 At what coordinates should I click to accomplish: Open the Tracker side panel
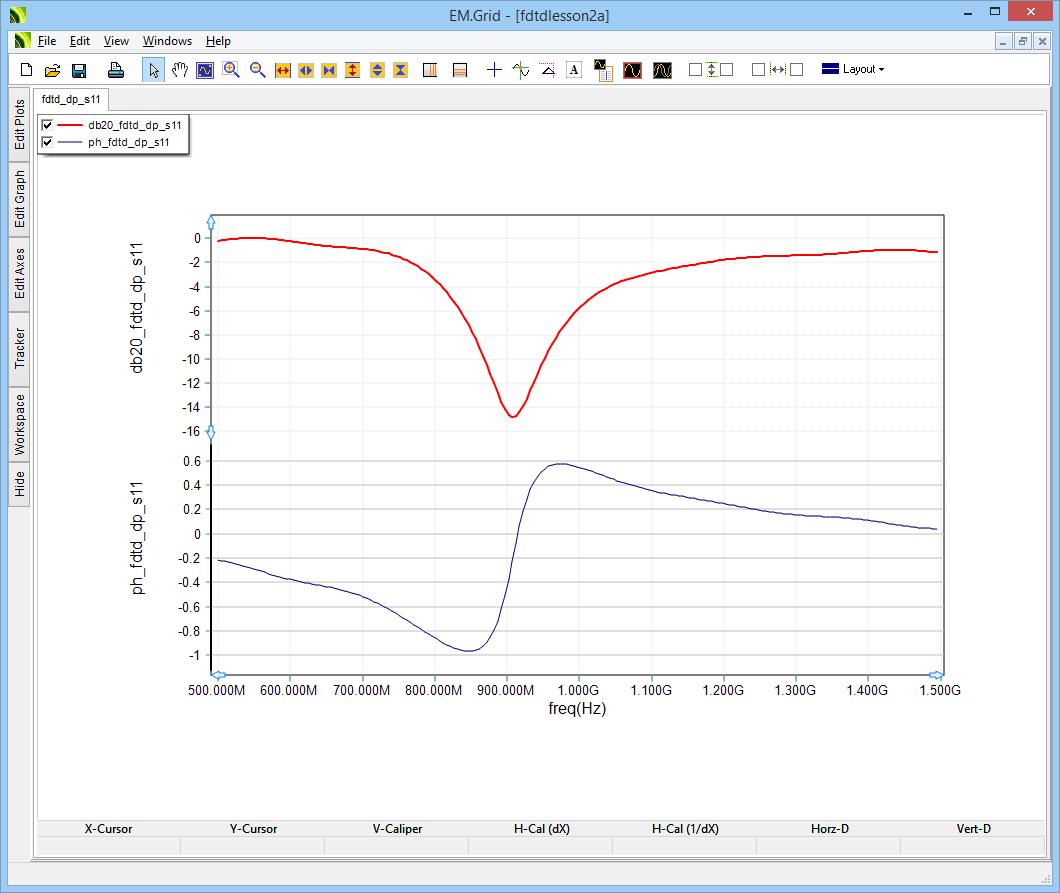coord(19,348)
